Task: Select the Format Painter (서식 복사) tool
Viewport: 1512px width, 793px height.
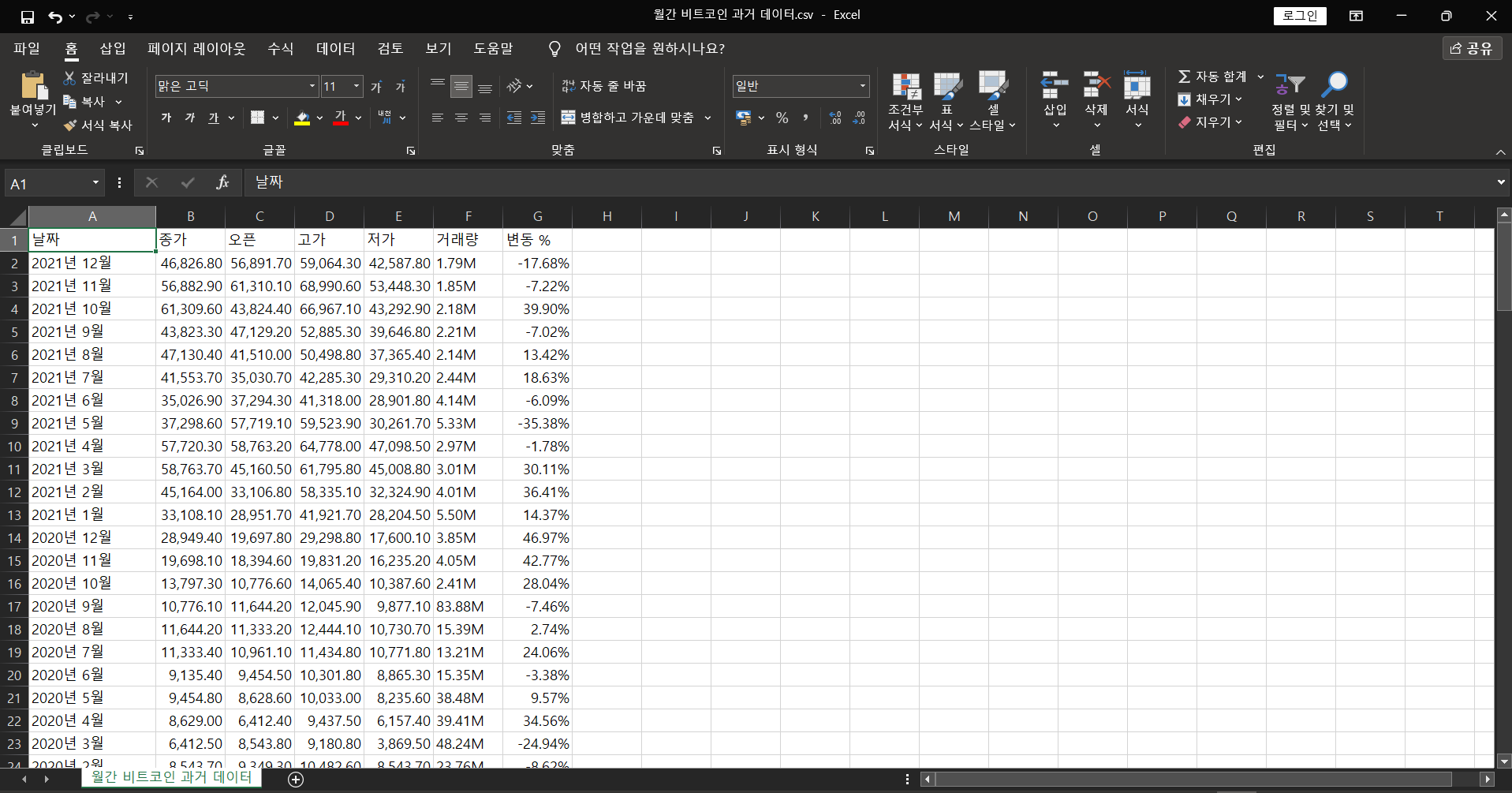Action: tap(98, 125)
